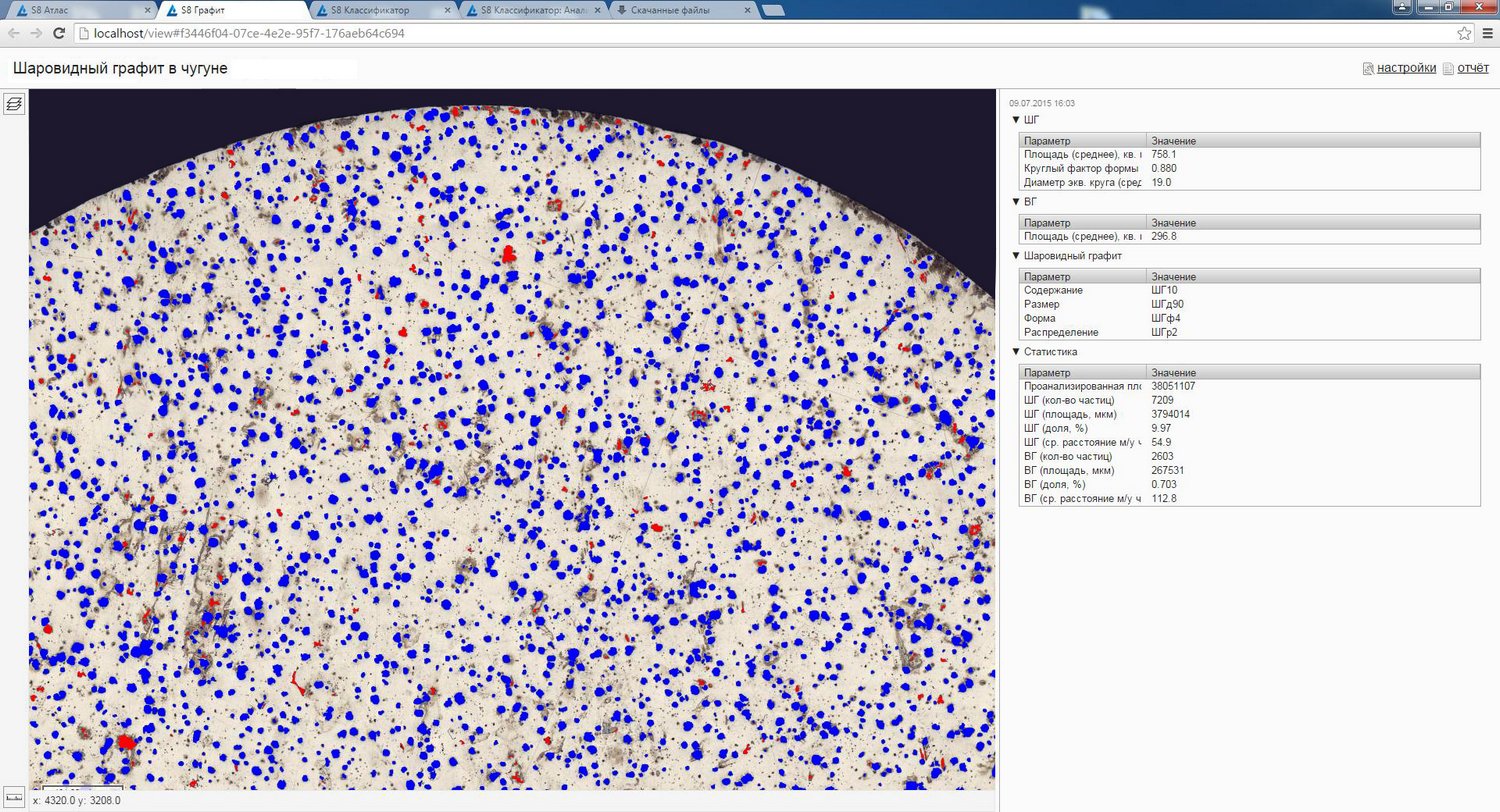This screenshot has width=1500, height=812.
Task: Collapse the Шаровидный графит section
Action: [1016, 256]
